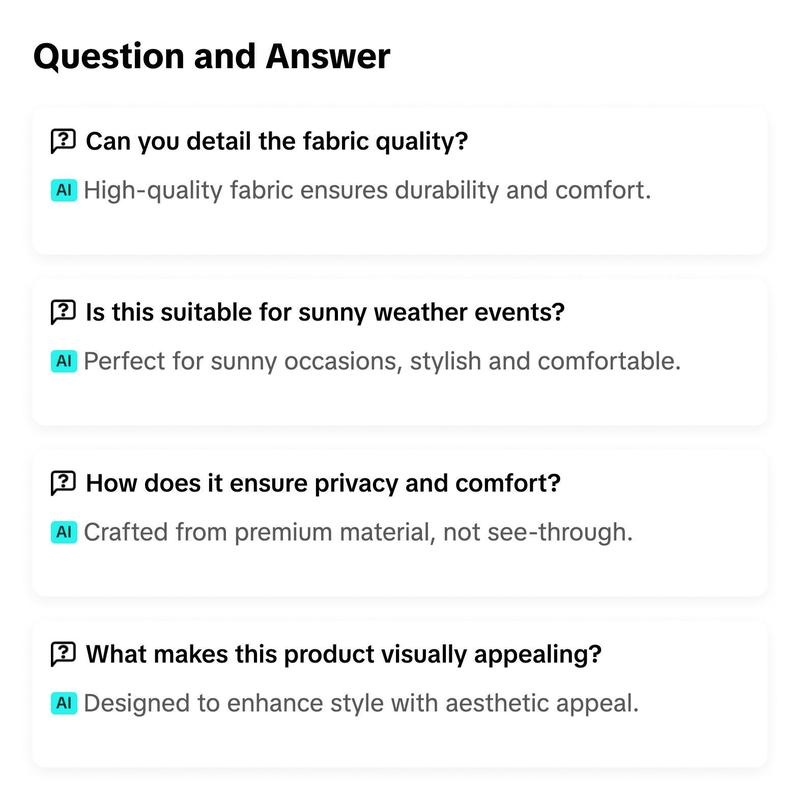Click the question icon beside visually appealing
The width and height of the screenshot is (800, 800).
point(63,654)
